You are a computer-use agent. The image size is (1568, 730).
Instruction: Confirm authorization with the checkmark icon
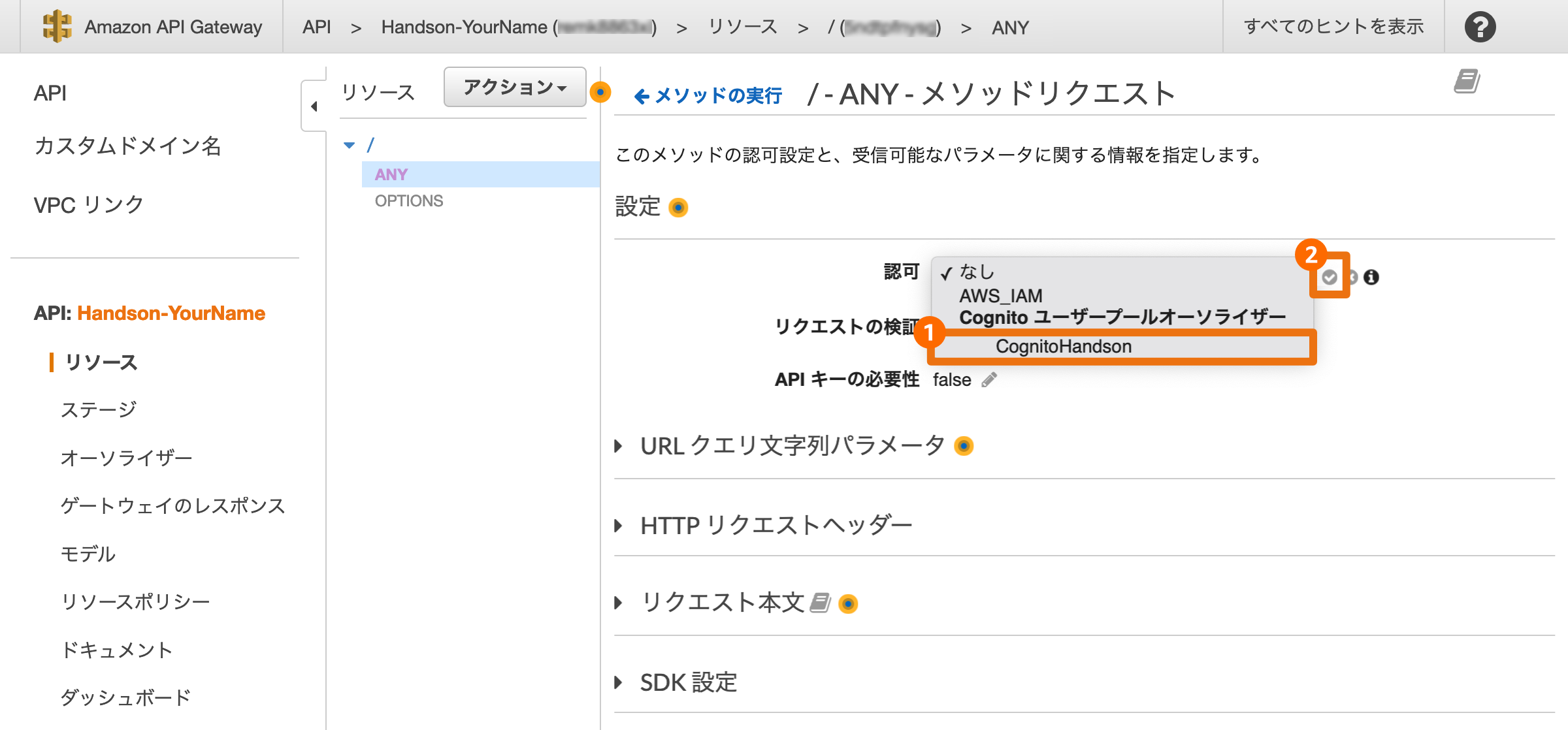[1329, 277]
